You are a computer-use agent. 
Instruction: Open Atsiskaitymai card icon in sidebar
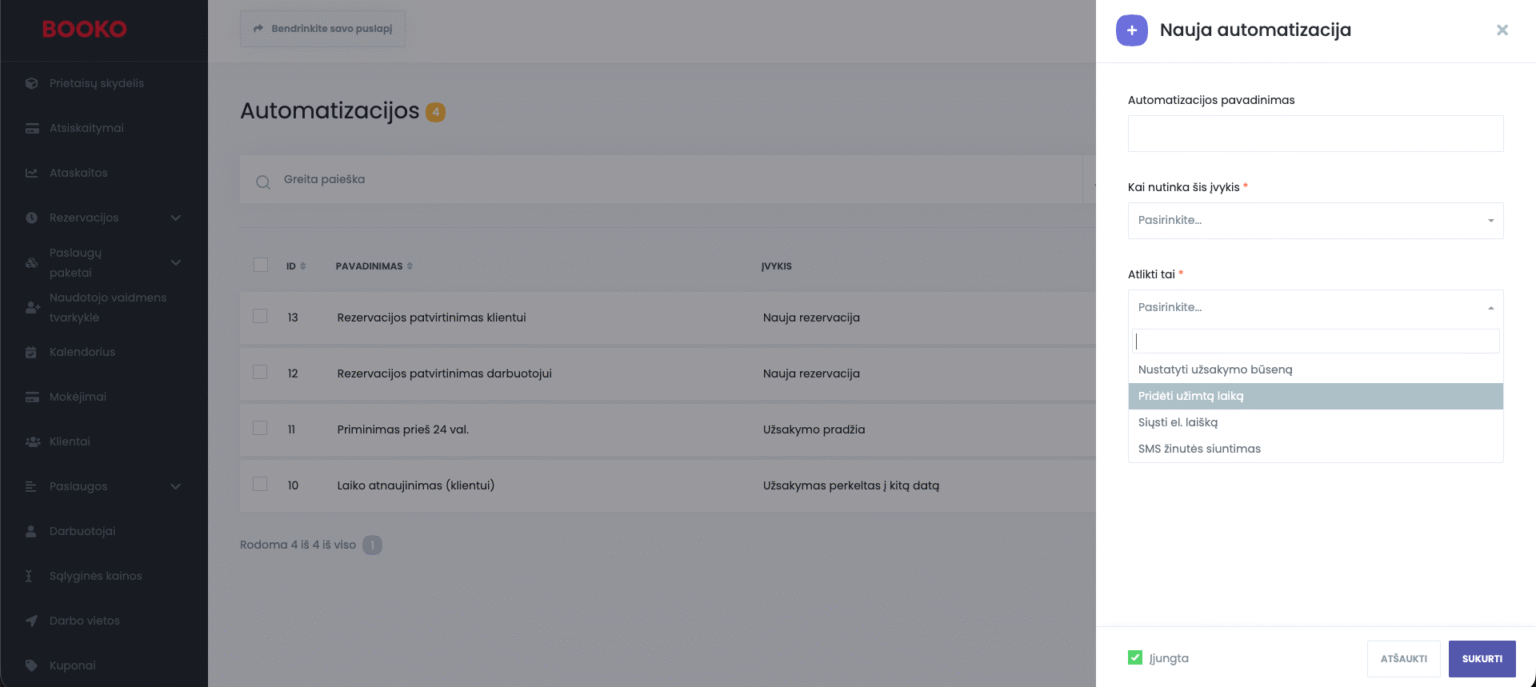[x=31, y=128]
